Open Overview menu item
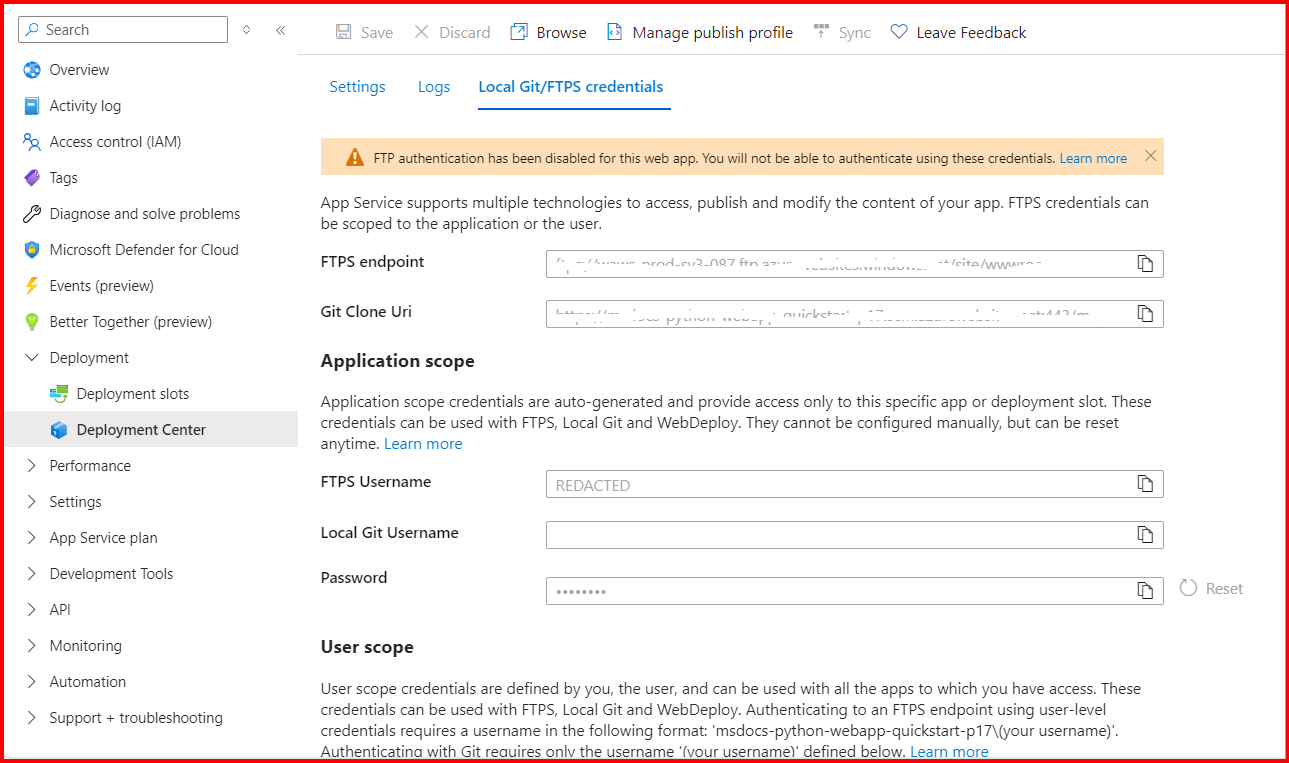This screenshot has height=763, width=1289. coord(150,70)
